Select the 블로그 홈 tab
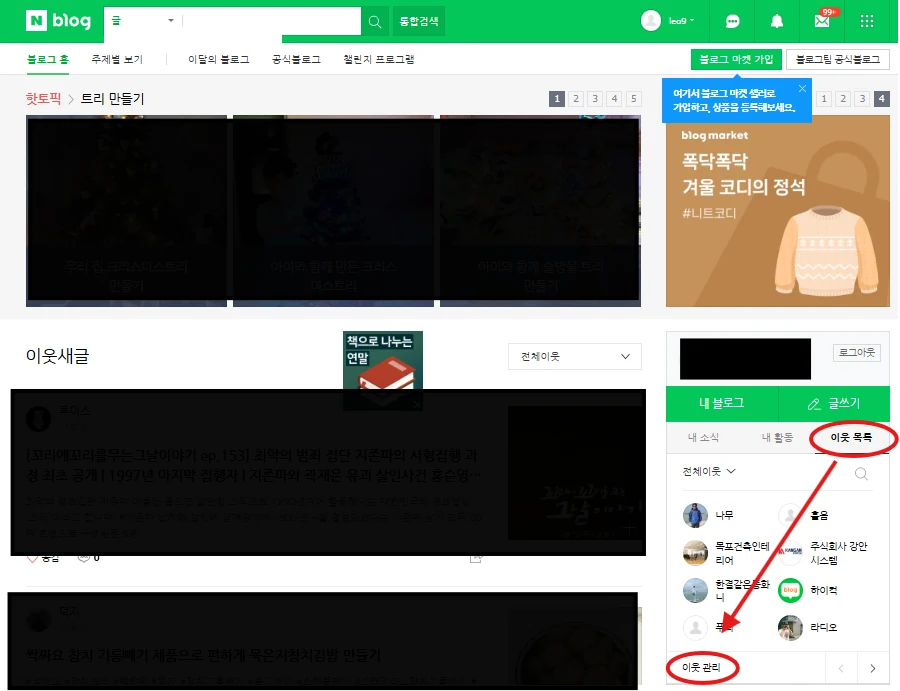This screenshot has width=900, height=691. pos(48,59)
